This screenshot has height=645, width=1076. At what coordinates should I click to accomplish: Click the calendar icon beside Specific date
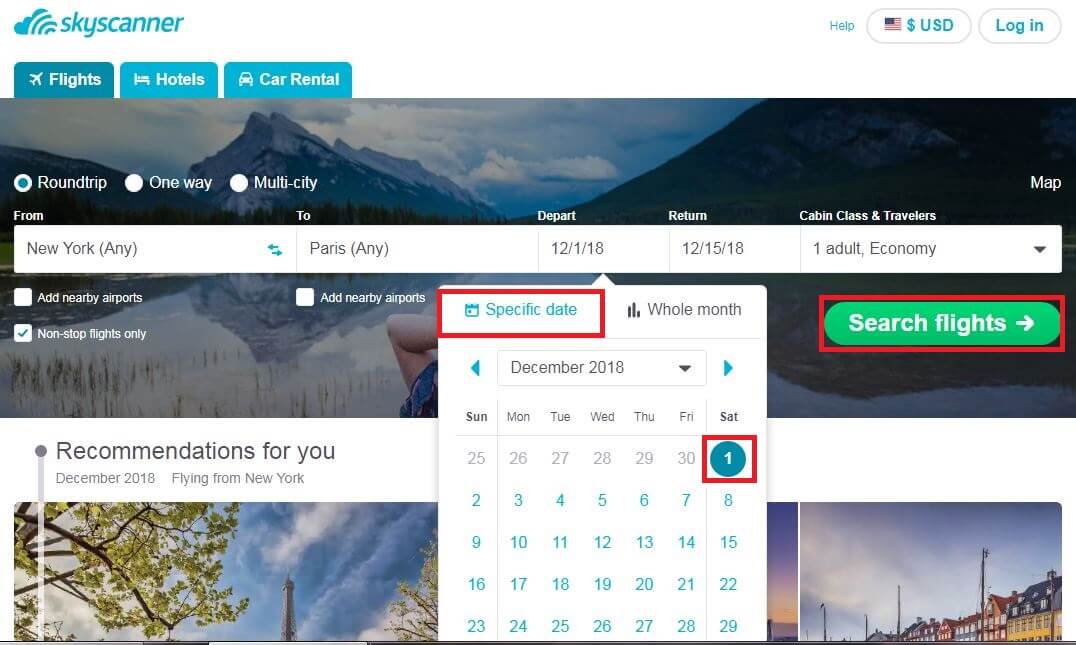471,310
